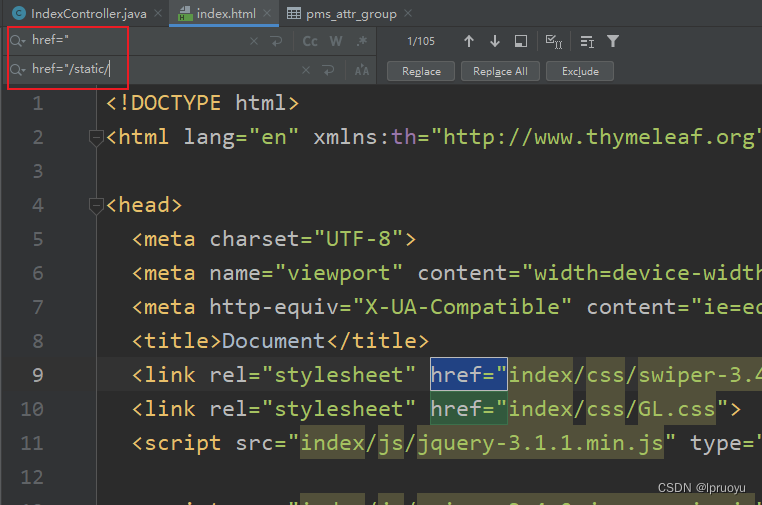
Task: Click the Exclude button
Action: (x=580, y=71)
